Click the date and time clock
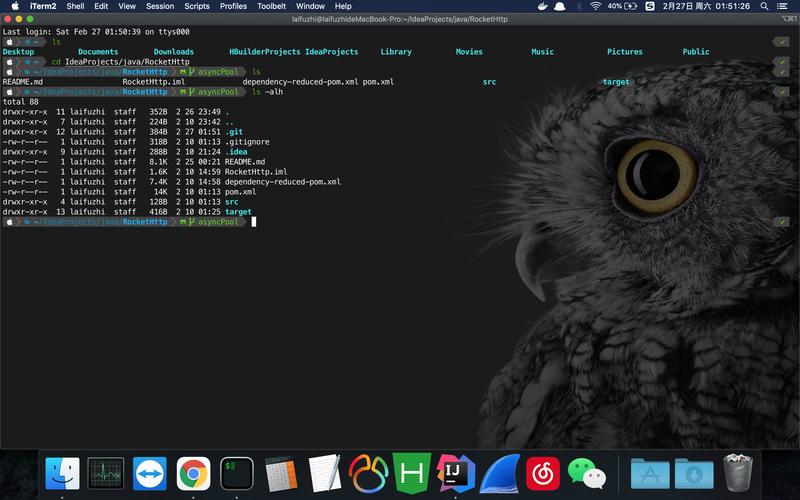 click(714, 6)
